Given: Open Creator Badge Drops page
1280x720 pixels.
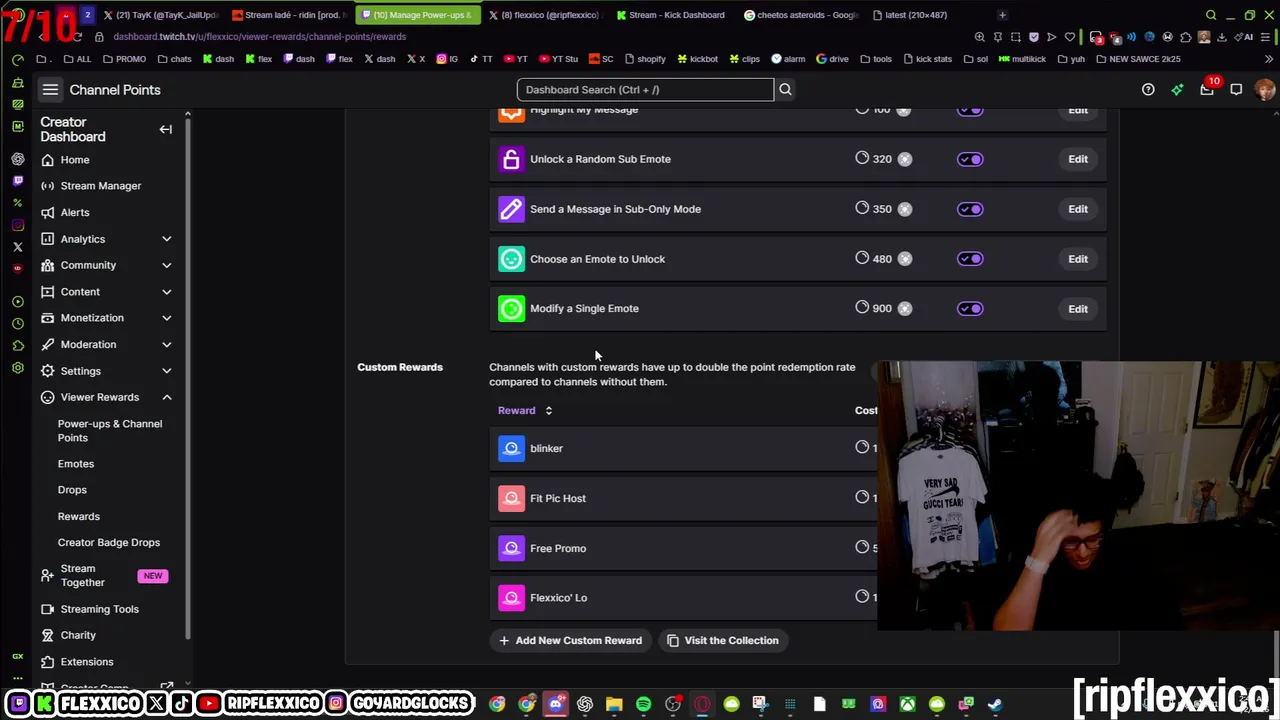Looking at the screenshot, I should (109, 542).
